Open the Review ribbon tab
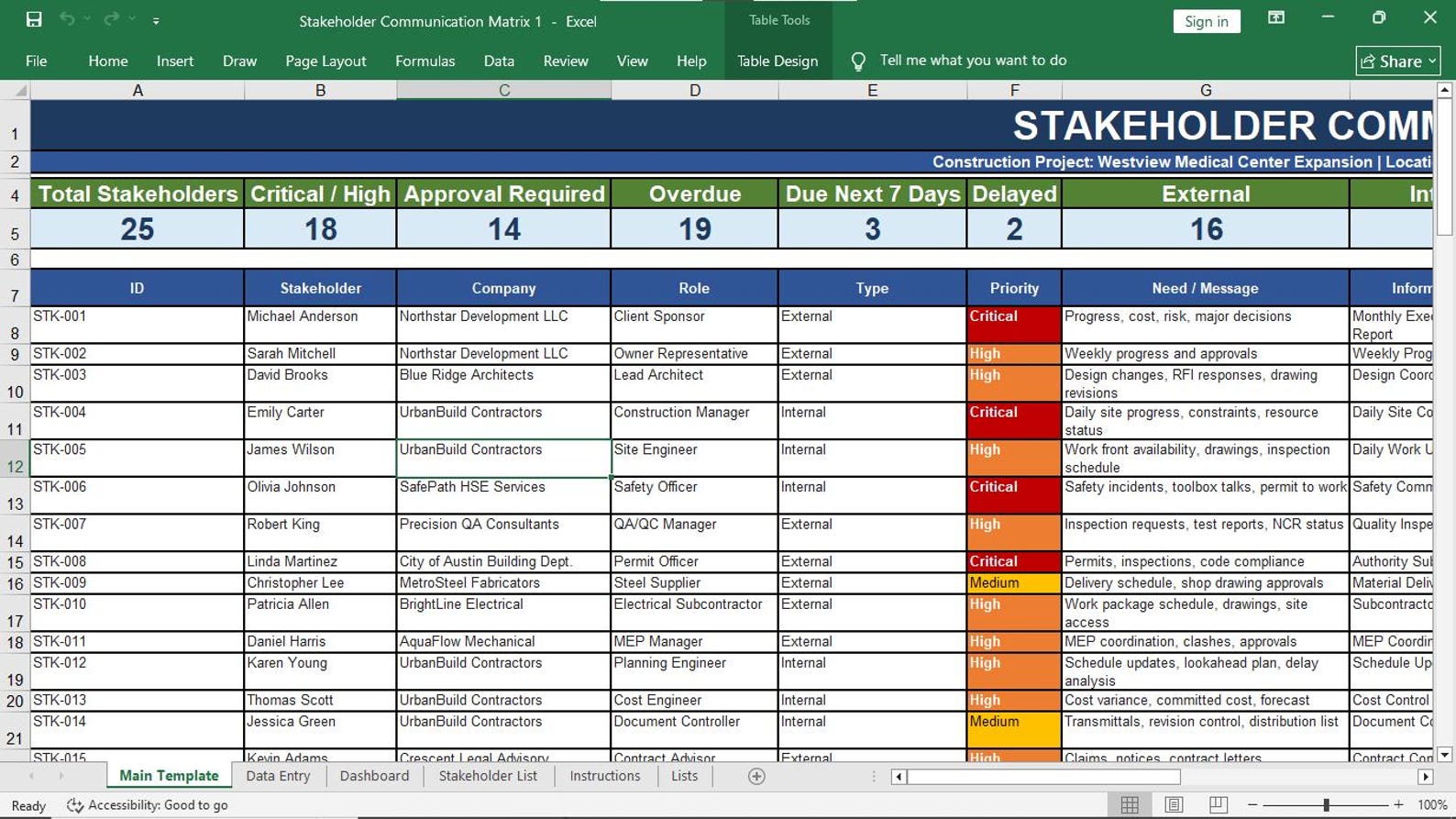The height and width of the screenshot is (819, 1456). pos(566,61)
